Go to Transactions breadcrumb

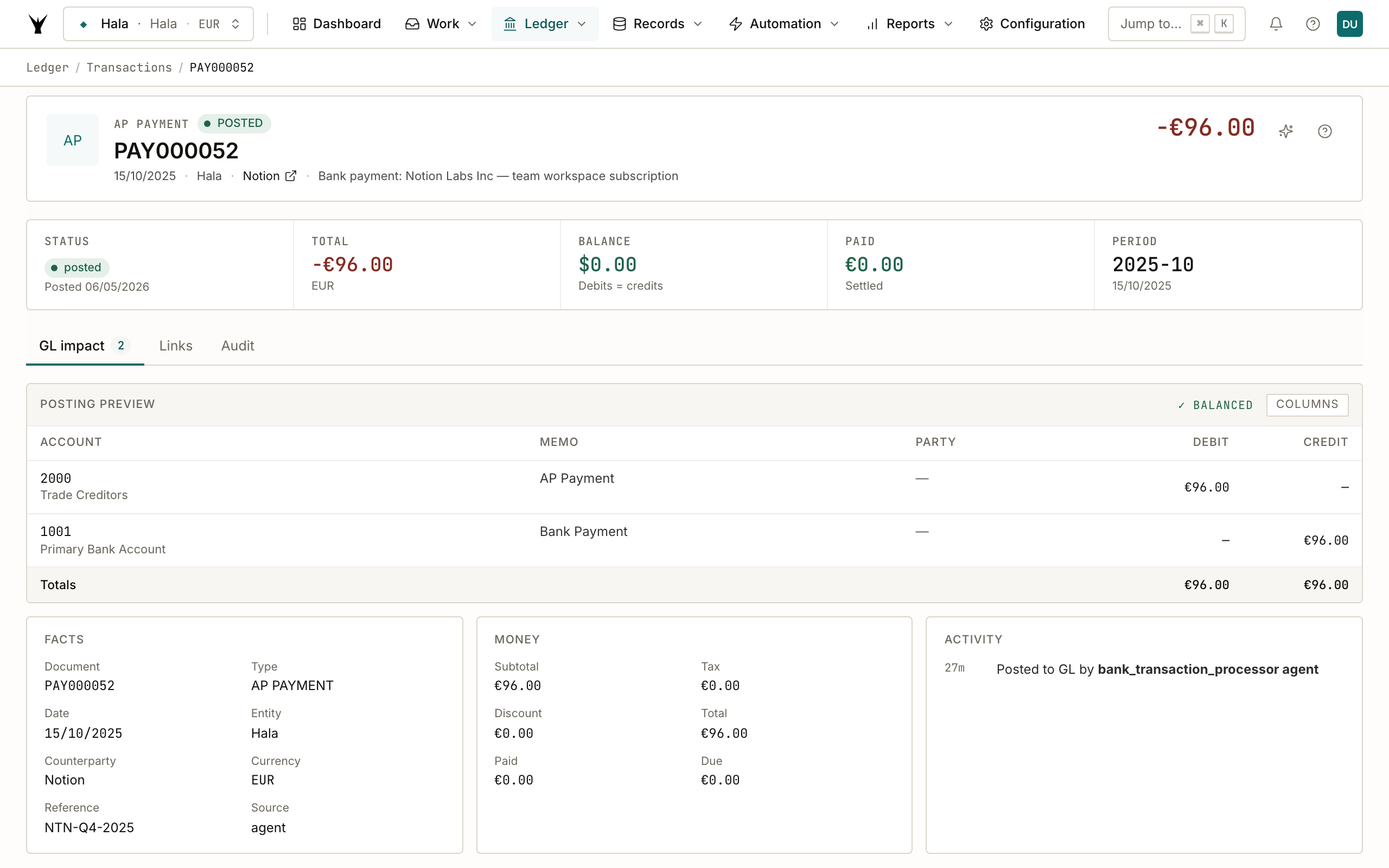point(129,68)
